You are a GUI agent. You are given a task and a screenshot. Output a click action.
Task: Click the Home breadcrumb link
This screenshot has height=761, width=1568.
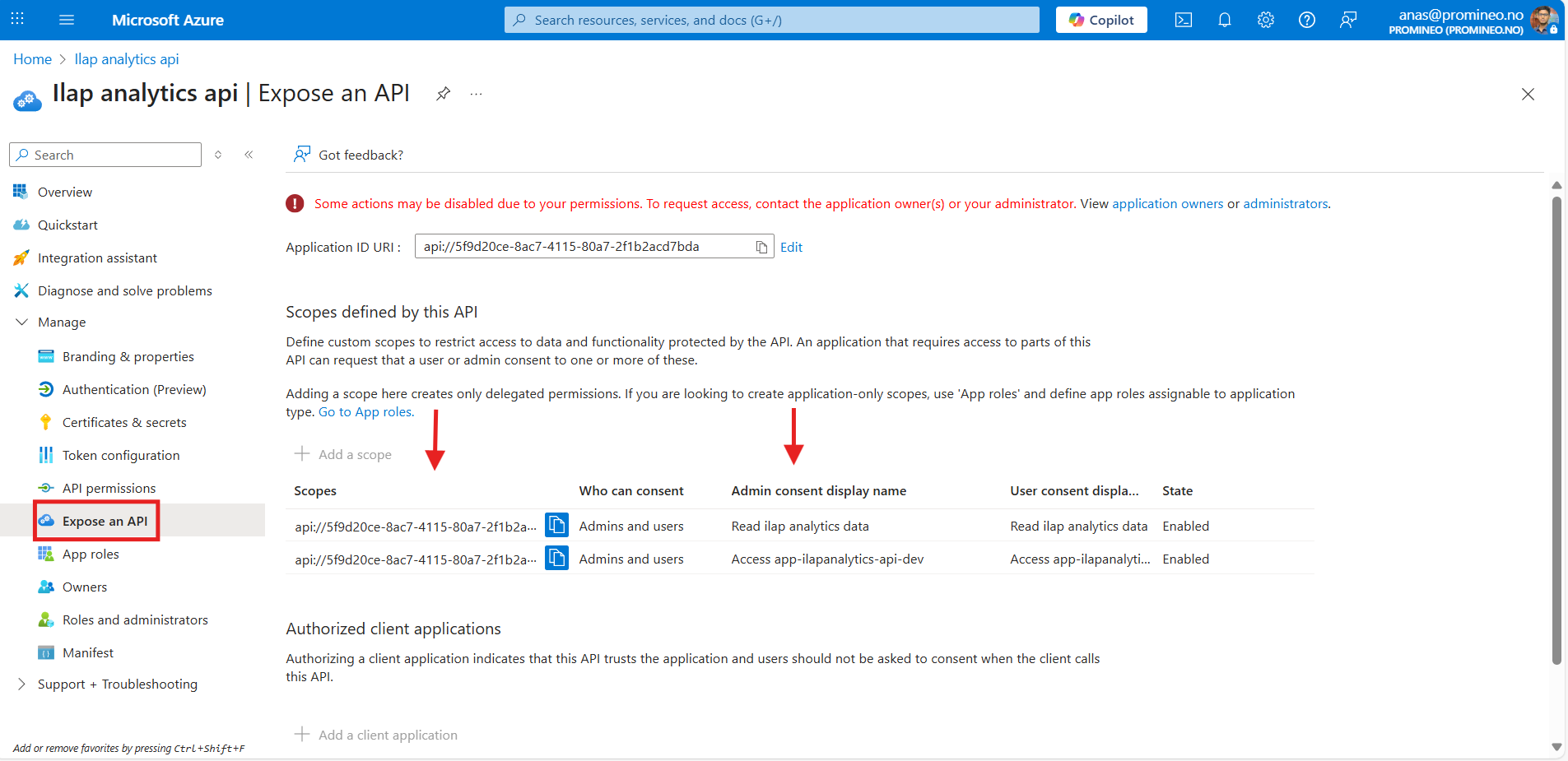[x=32, y=59]
